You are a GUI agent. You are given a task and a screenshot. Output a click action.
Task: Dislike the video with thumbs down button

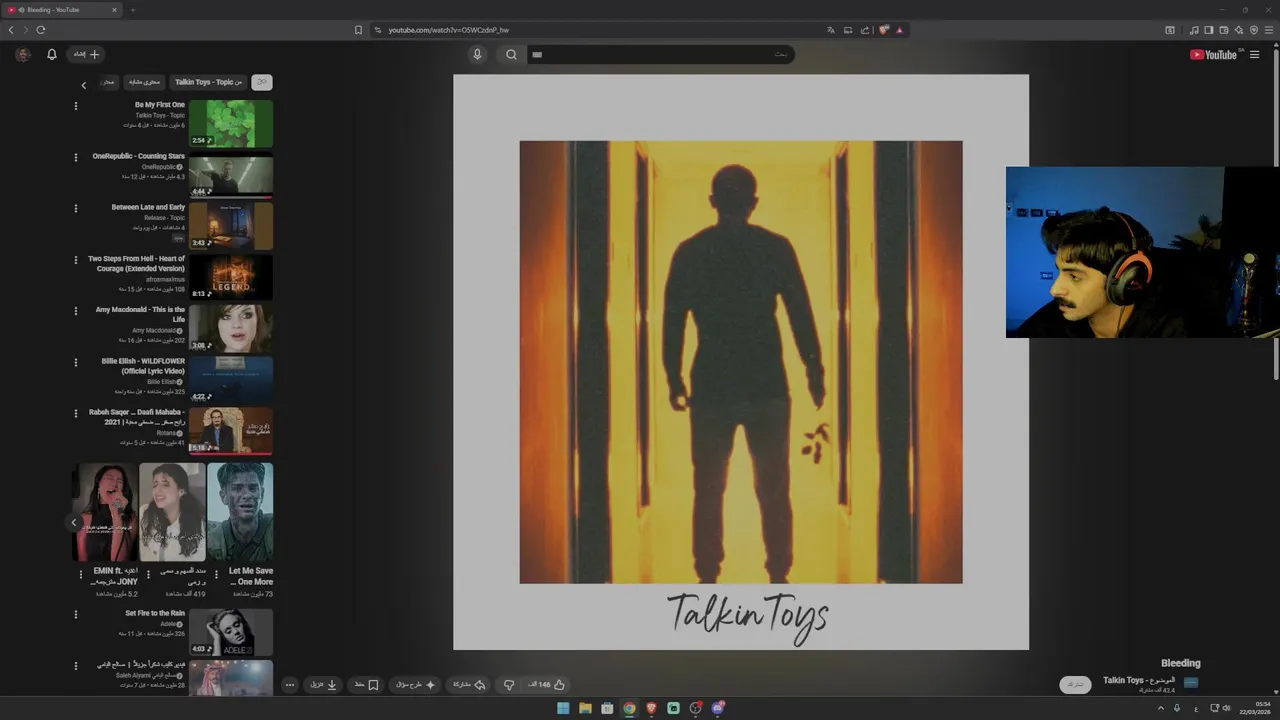(x=508, y=685)
